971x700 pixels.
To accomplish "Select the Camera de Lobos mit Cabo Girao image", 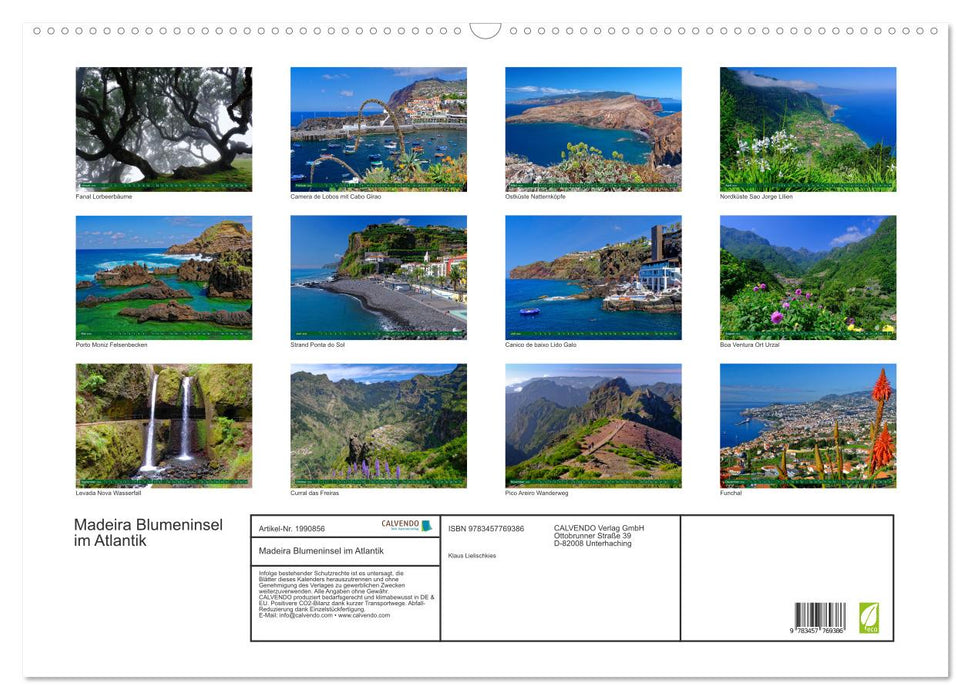I will [378, 129].
